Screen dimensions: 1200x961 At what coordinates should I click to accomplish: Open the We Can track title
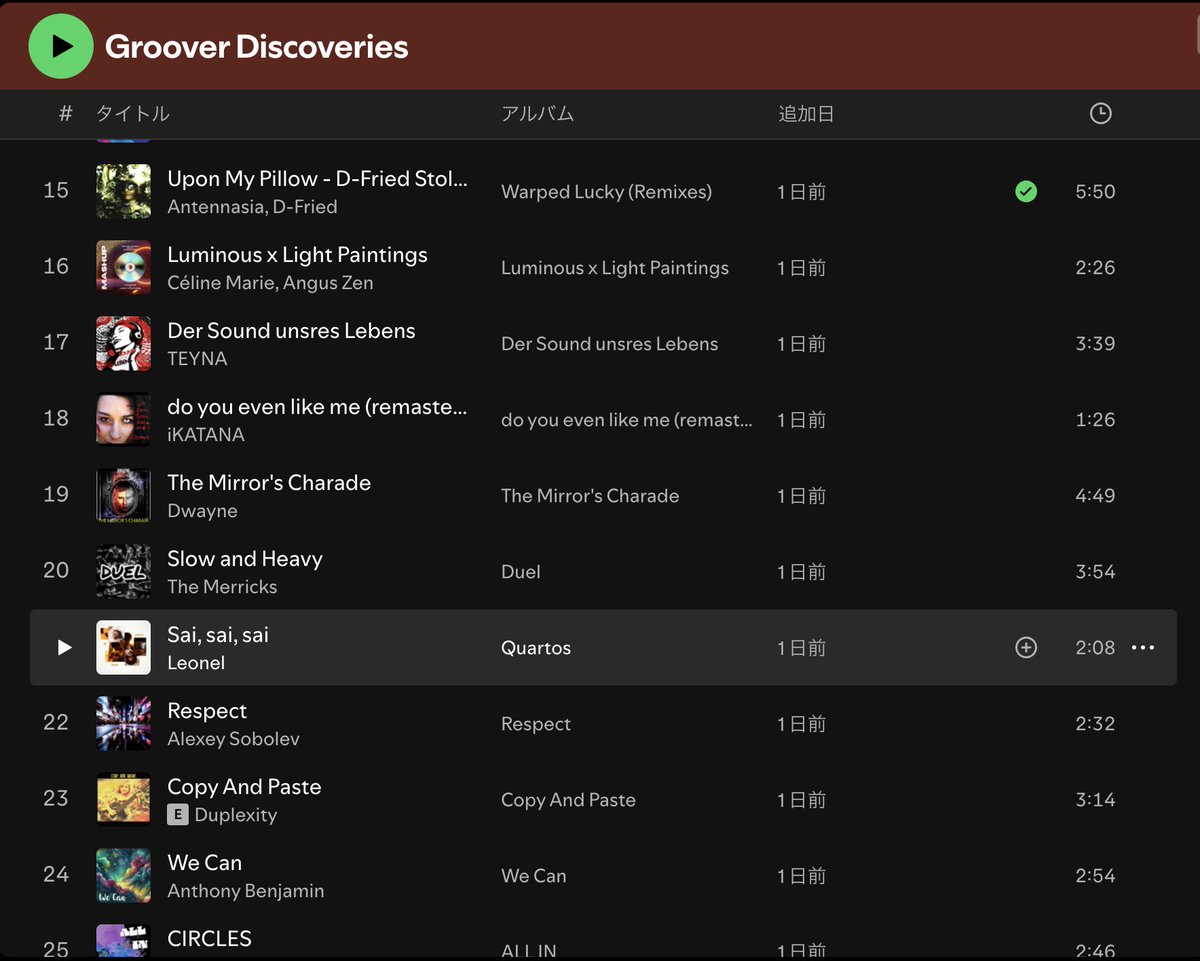[205, 863]
